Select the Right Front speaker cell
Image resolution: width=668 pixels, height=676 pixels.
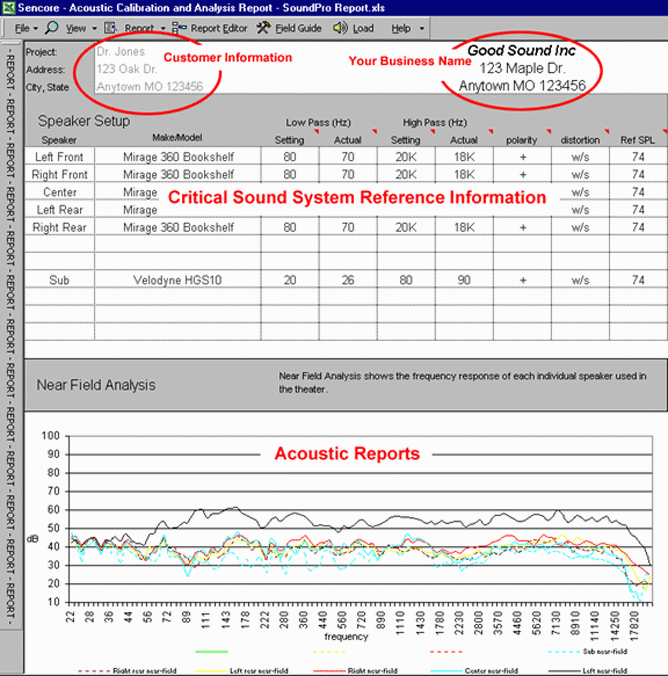60,175
